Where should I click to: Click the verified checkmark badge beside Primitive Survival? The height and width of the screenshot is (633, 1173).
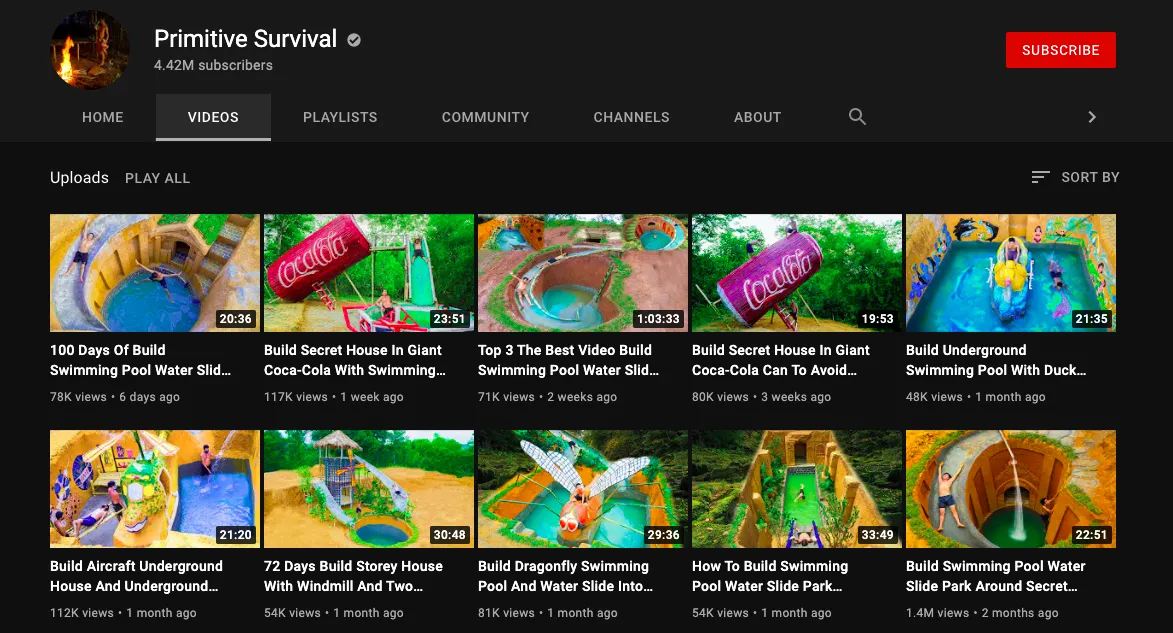[354, 40]
